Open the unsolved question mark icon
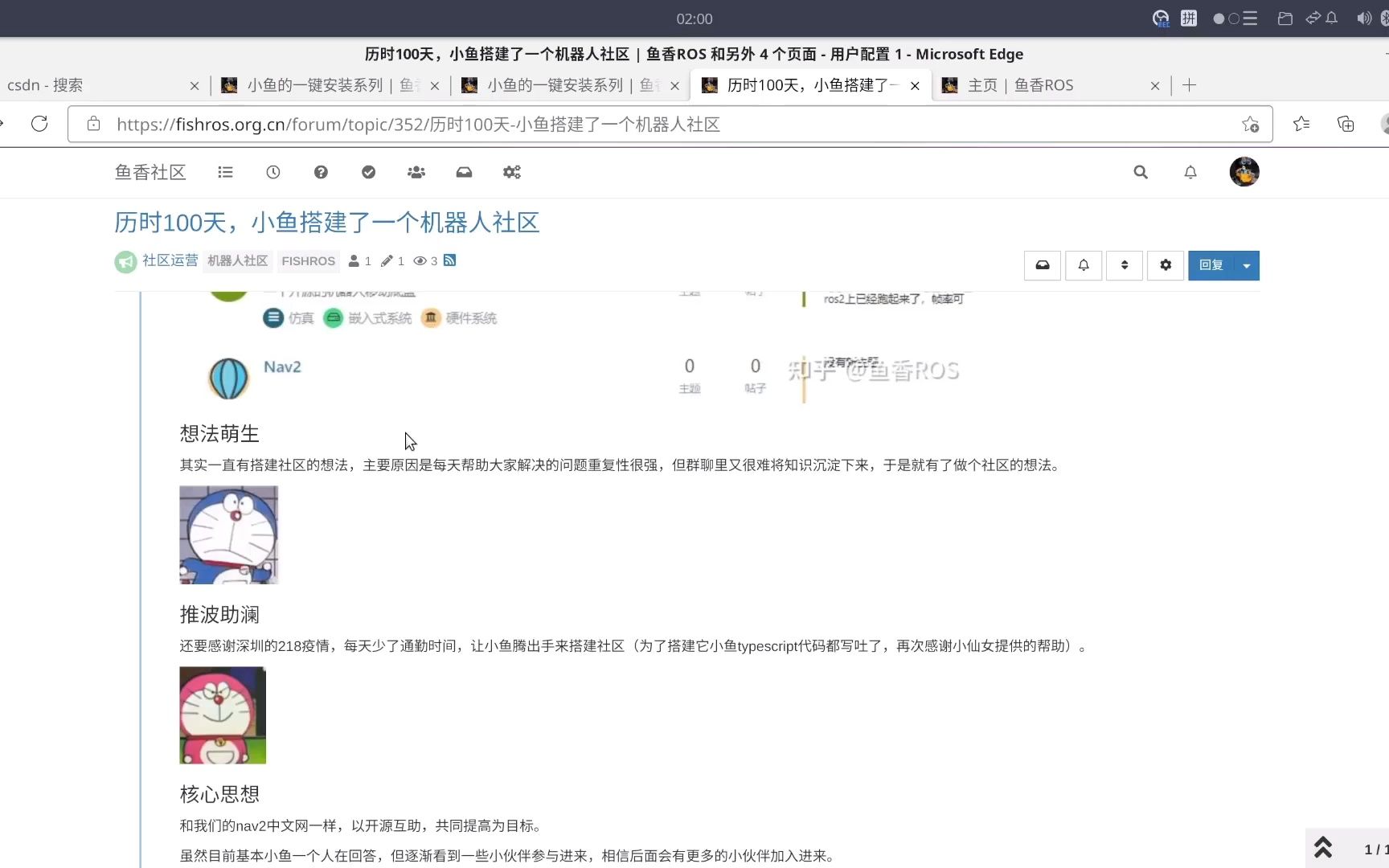This screenshot has width=1389, height=868. point(321,172)
